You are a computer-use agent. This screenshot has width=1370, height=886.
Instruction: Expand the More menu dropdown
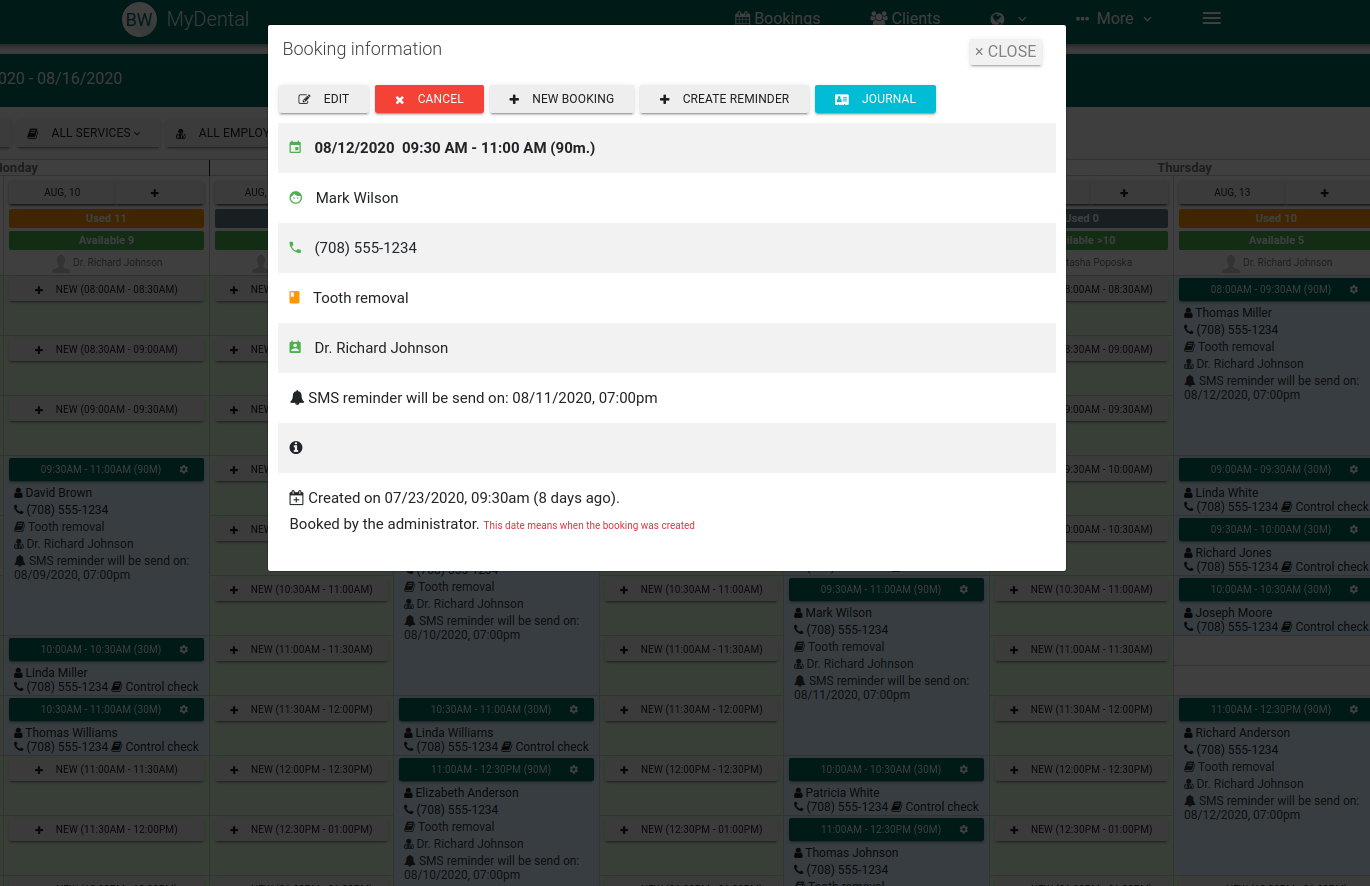1114,18
